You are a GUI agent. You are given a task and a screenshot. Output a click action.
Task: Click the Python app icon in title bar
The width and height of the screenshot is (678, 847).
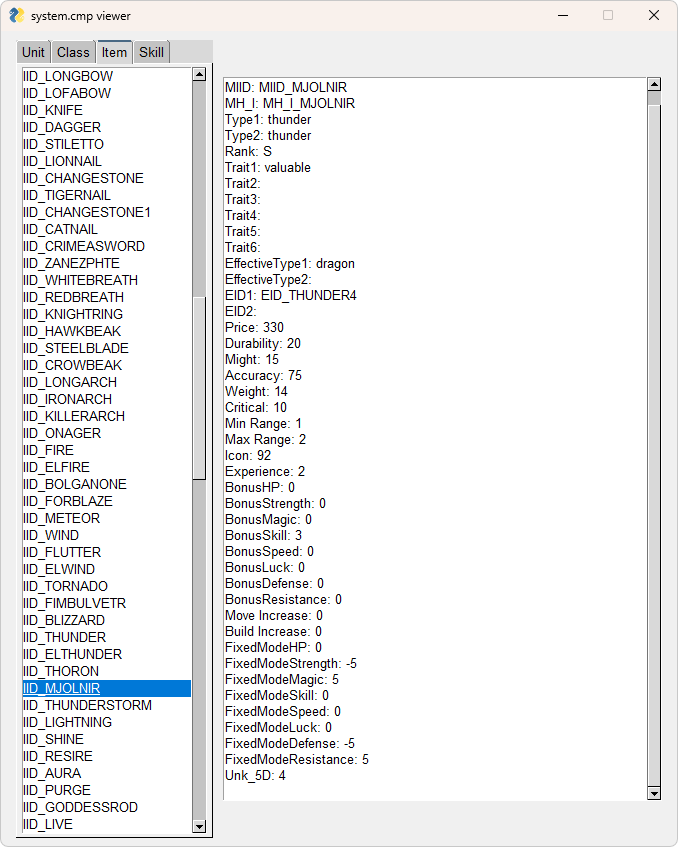click(17, 16)
